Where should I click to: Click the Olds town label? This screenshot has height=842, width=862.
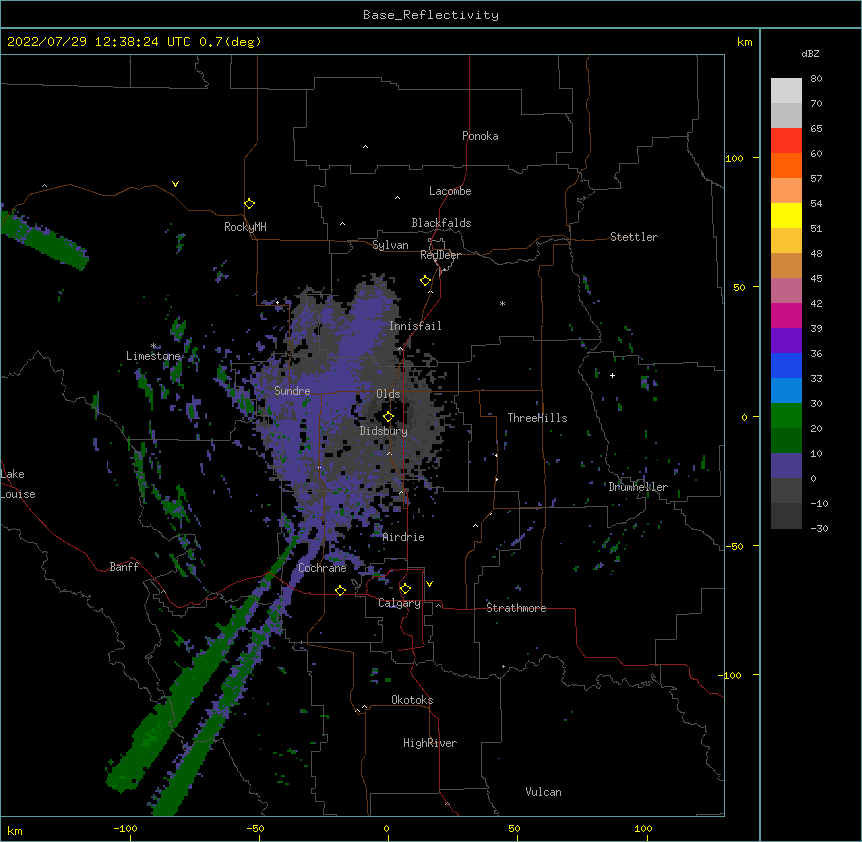388,394
